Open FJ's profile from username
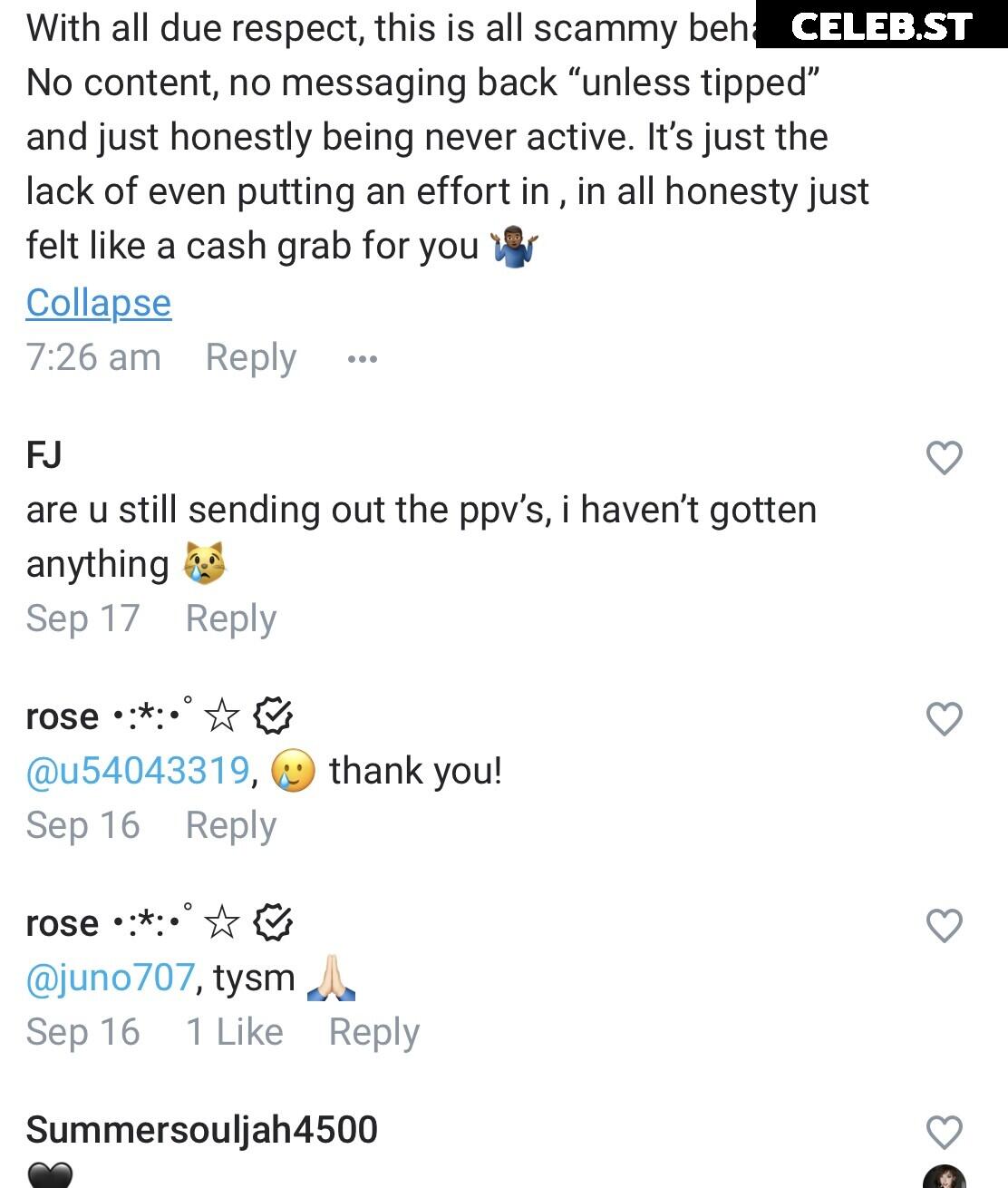This screenshot has width=1008, height=1188. click(x=44, y=454)
